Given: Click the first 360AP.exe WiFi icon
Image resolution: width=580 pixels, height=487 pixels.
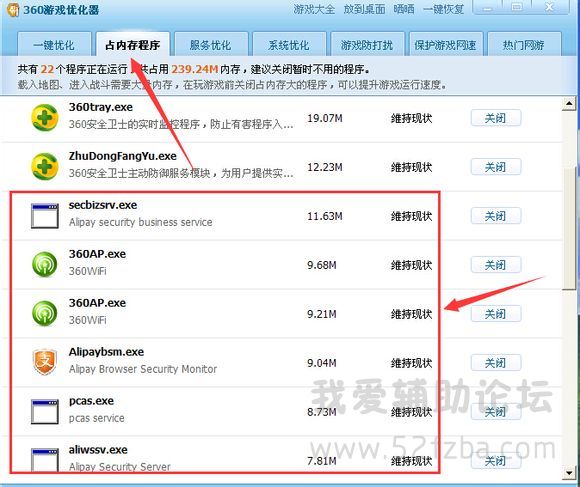Looking at the screenshot, I should pyautogui.click(x=44, y=264).
